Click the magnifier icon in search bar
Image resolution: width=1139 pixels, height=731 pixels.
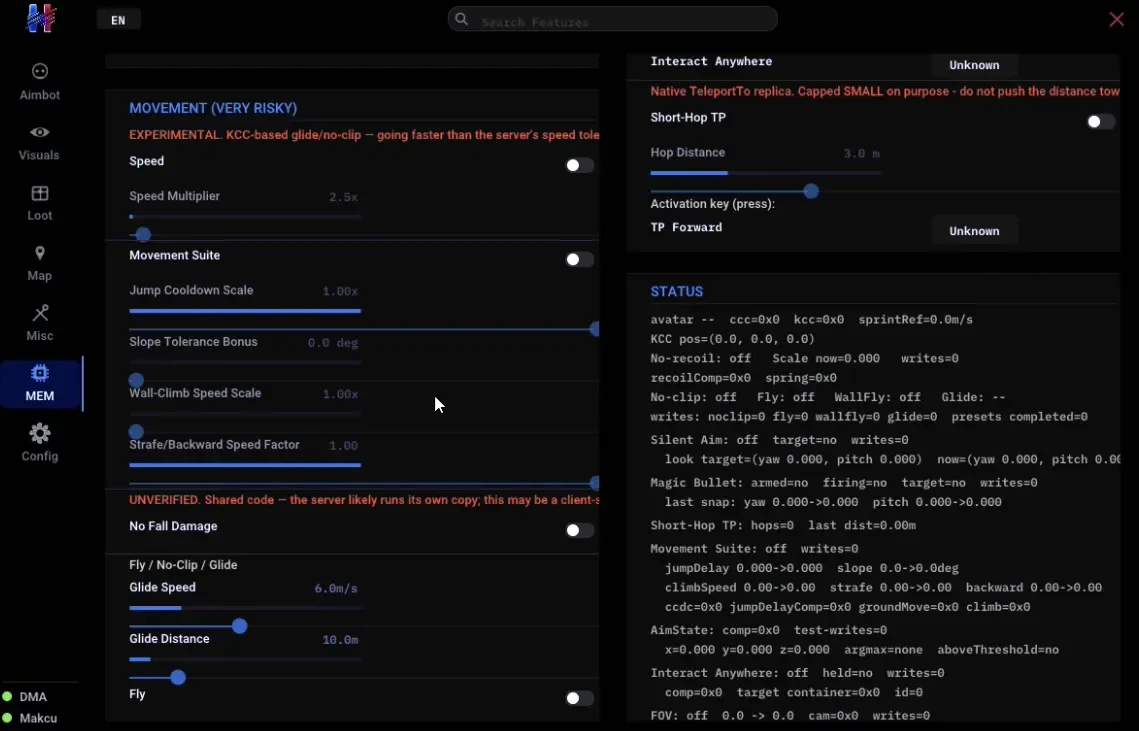461,19
